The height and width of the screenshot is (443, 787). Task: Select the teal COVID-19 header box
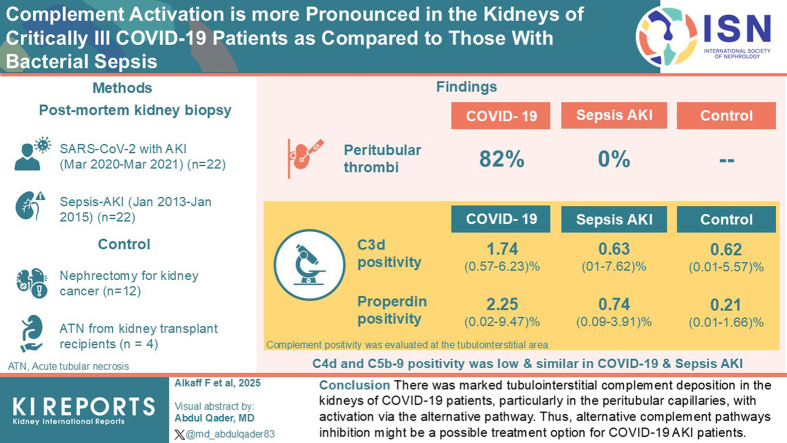500,219
